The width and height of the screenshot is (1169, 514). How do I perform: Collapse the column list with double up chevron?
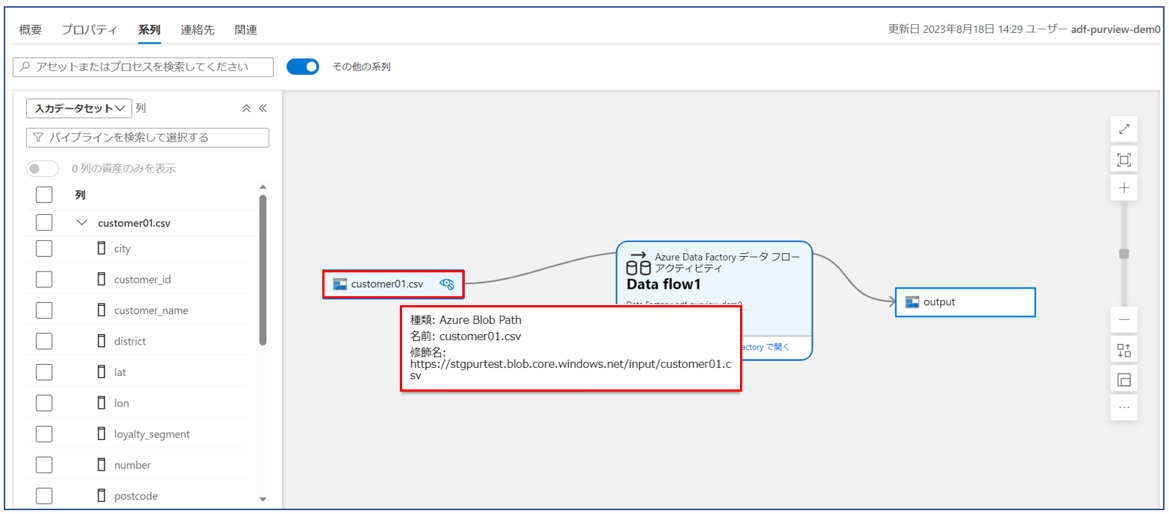(x=247, y=108)
